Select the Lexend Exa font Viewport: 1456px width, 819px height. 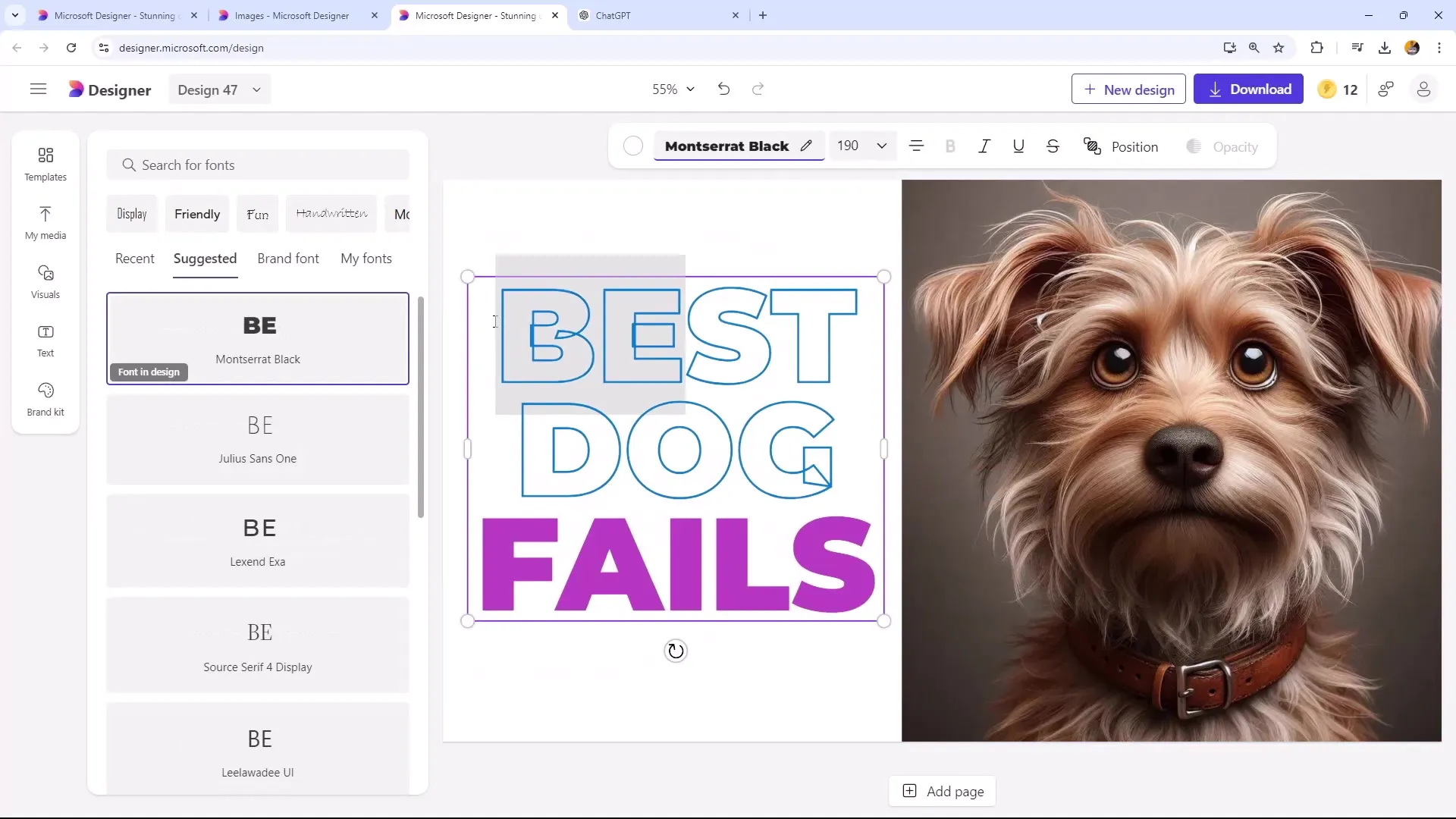258,541
